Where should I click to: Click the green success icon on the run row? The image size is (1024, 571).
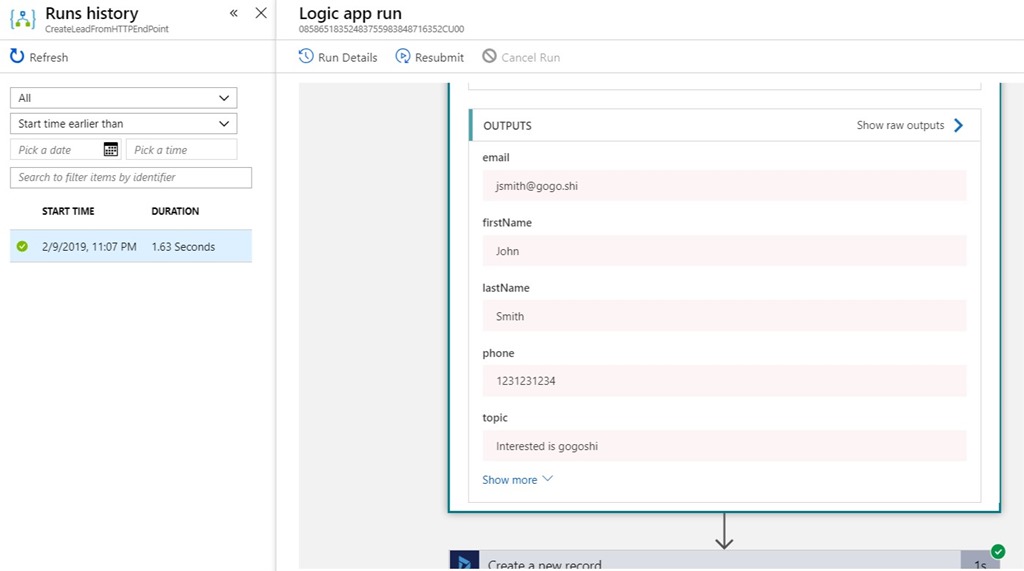click(x=22, y=247)
